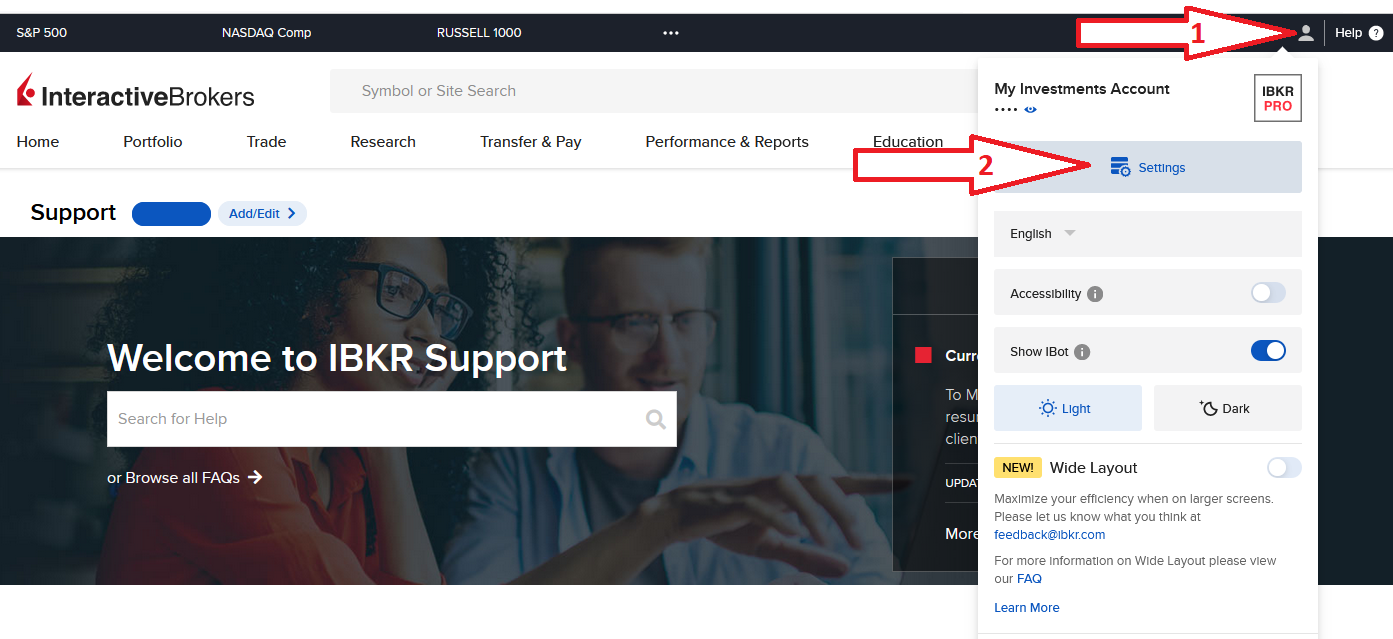Screen dimensions: 1393x639
Task: Open the Transfer & Pay menu
Action: [x=531, y=142]
